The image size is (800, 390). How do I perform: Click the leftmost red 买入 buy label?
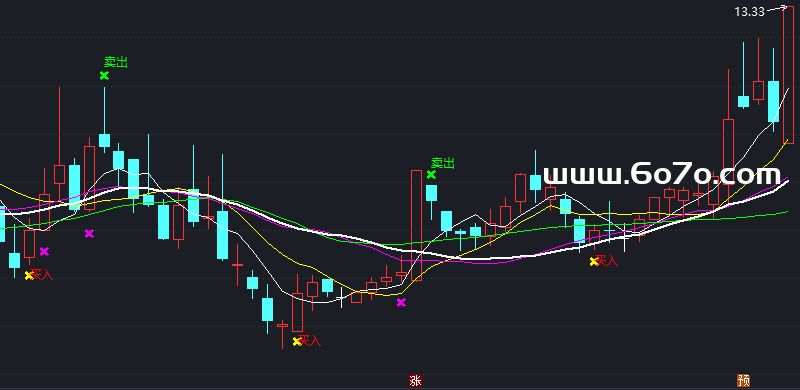tap(42, 275)
